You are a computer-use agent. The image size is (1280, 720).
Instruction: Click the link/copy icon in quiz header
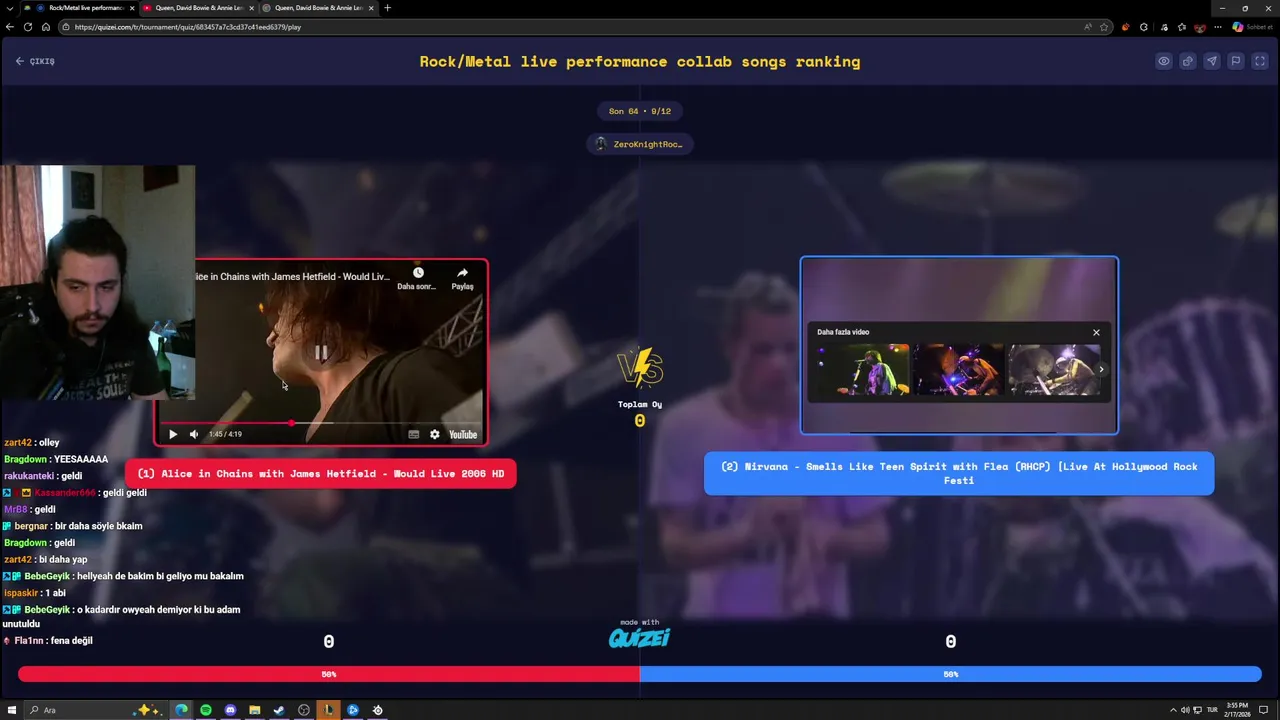pos(1188,61)
